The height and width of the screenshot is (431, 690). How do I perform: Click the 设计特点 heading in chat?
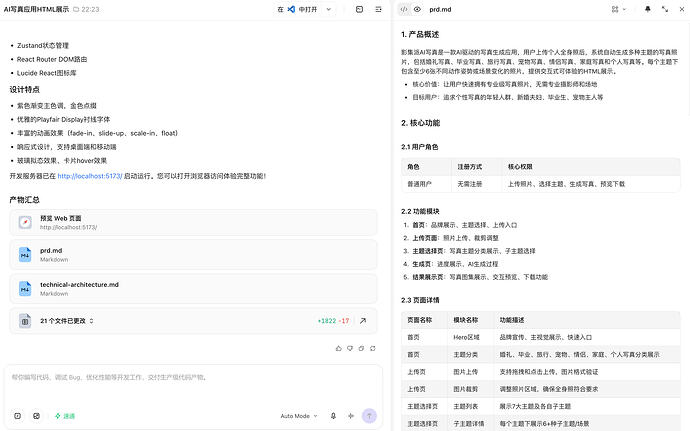point(25,89)
